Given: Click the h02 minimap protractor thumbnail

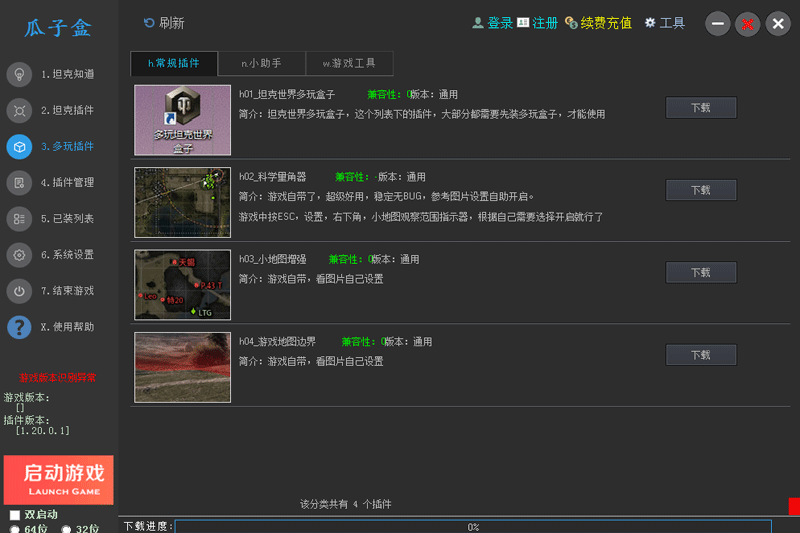Looking at the screenshot, I should [183, 202].
